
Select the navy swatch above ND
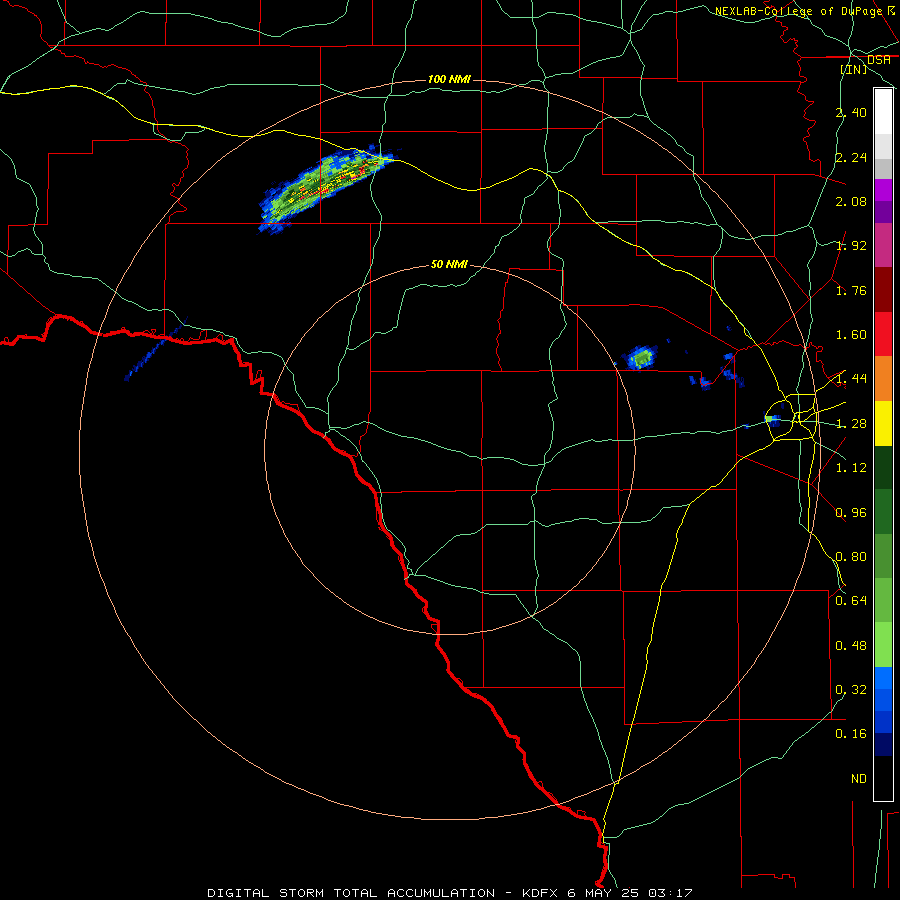[x=883, y=745]
